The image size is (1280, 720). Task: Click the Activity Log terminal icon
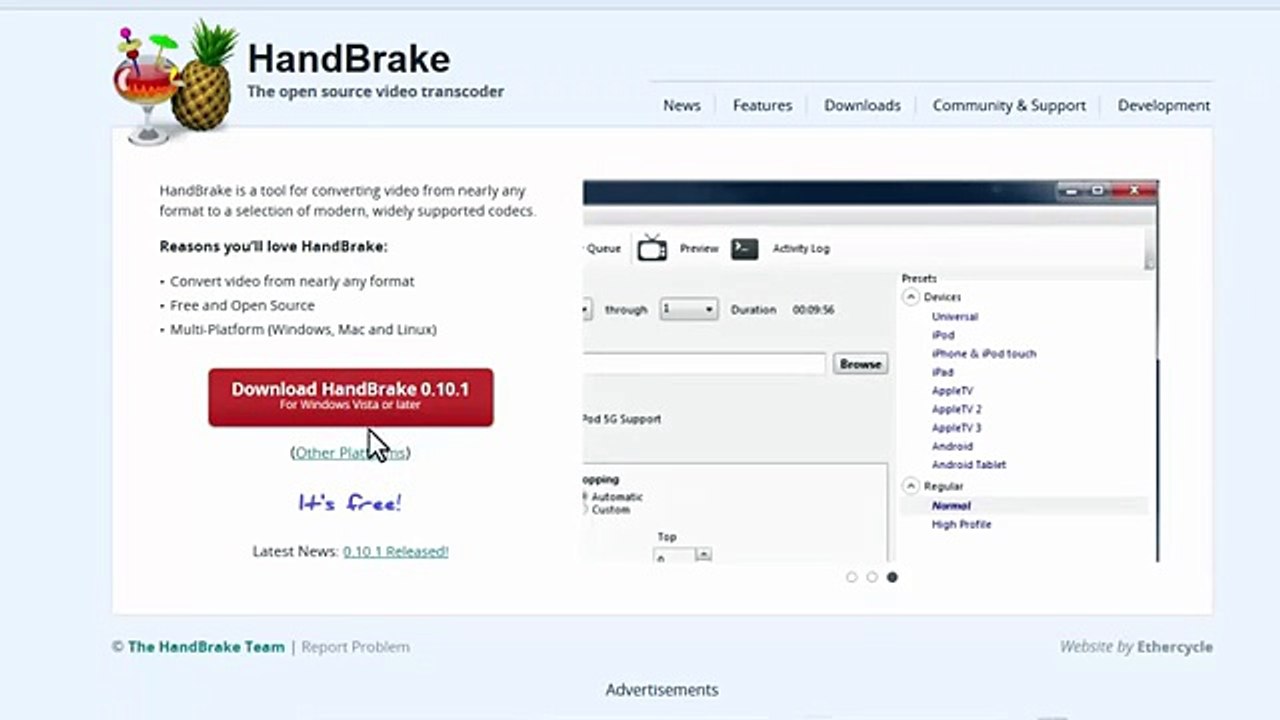744,248
